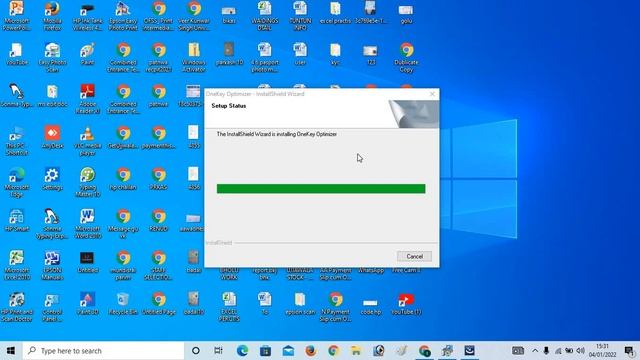Open Microsoft Store from the taskbar
The image size is (640, 360).
pyautogui.click(x=265, y=351)
